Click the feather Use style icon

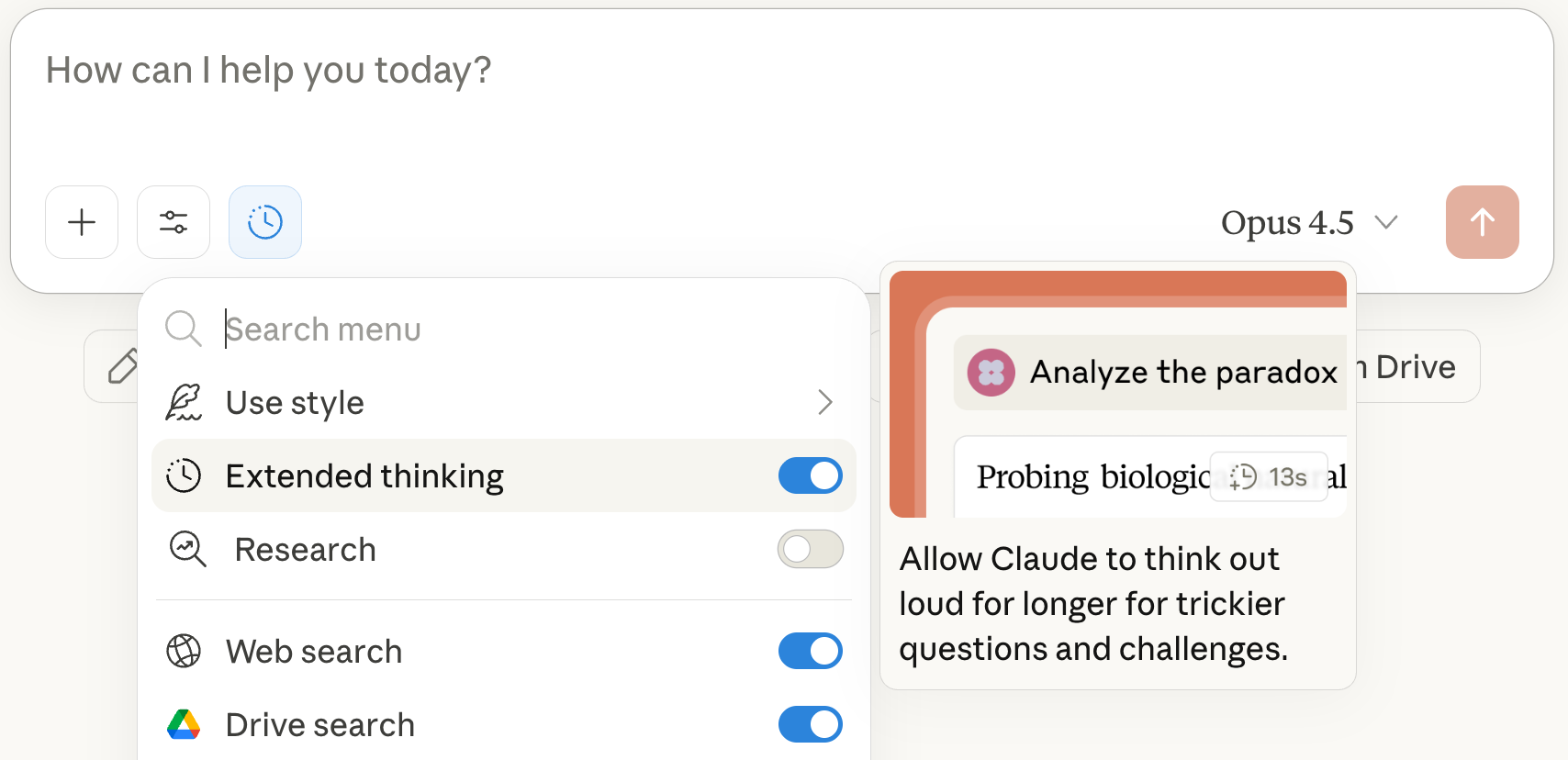[184, 402]
